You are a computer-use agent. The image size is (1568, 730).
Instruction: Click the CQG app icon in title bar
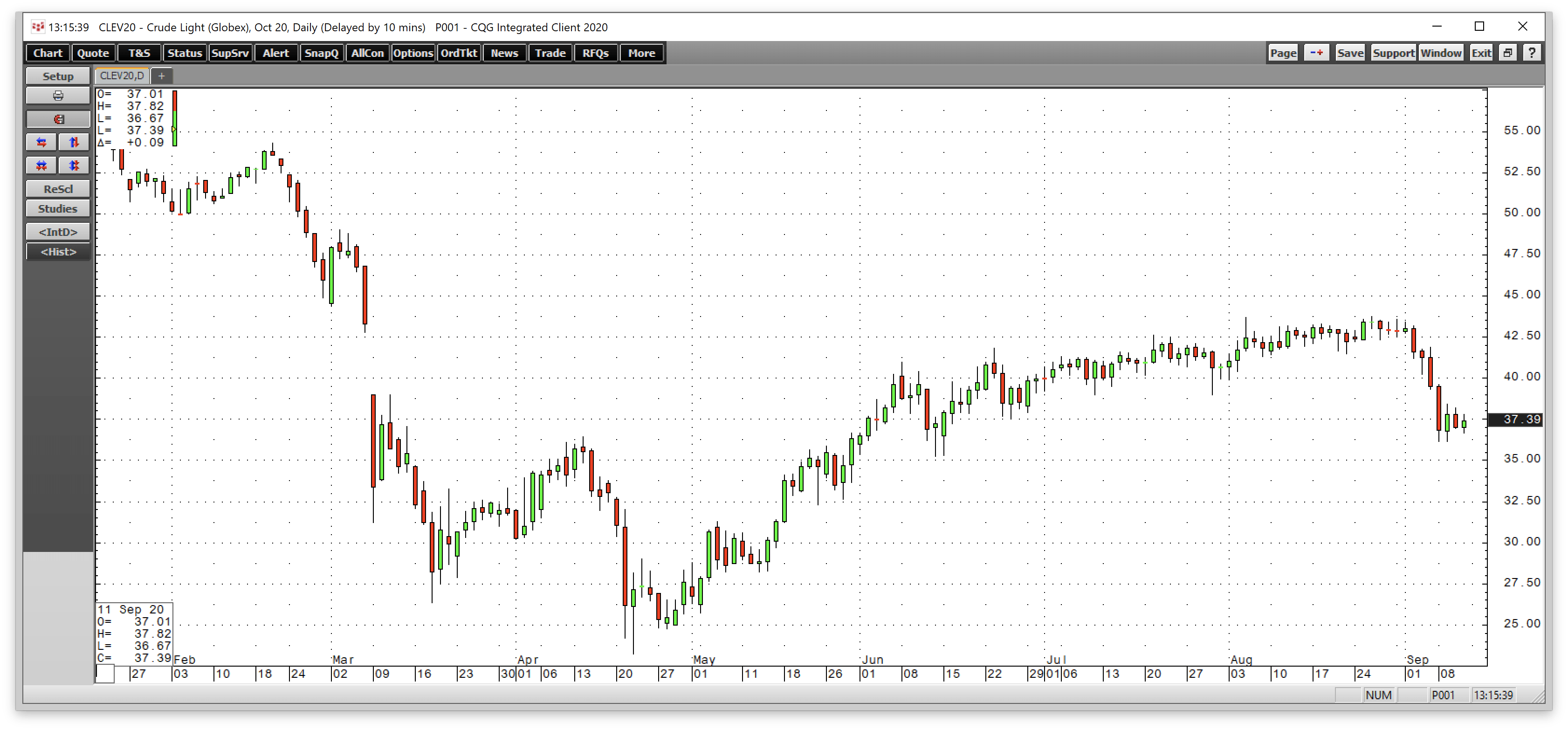[x=38, y=27]
